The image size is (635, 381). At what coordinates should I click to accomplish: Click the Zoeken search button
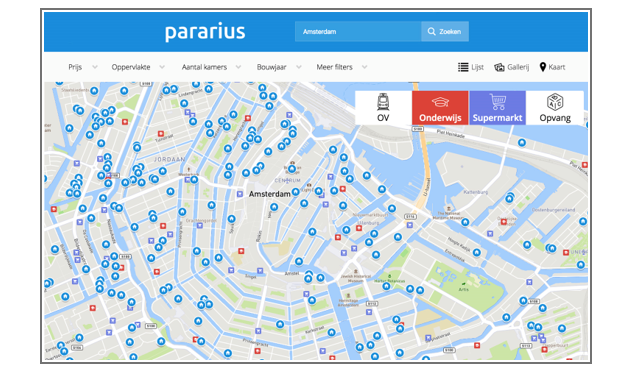(445, 32)
